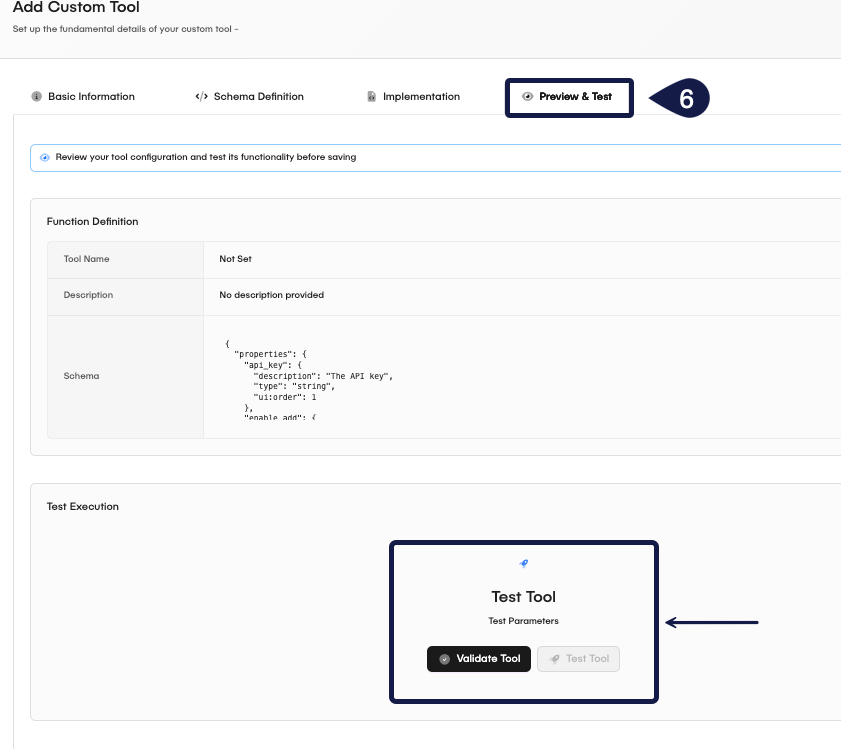
Task: Click the document icon on Implementation tab
Action: [x=372, y=96]
